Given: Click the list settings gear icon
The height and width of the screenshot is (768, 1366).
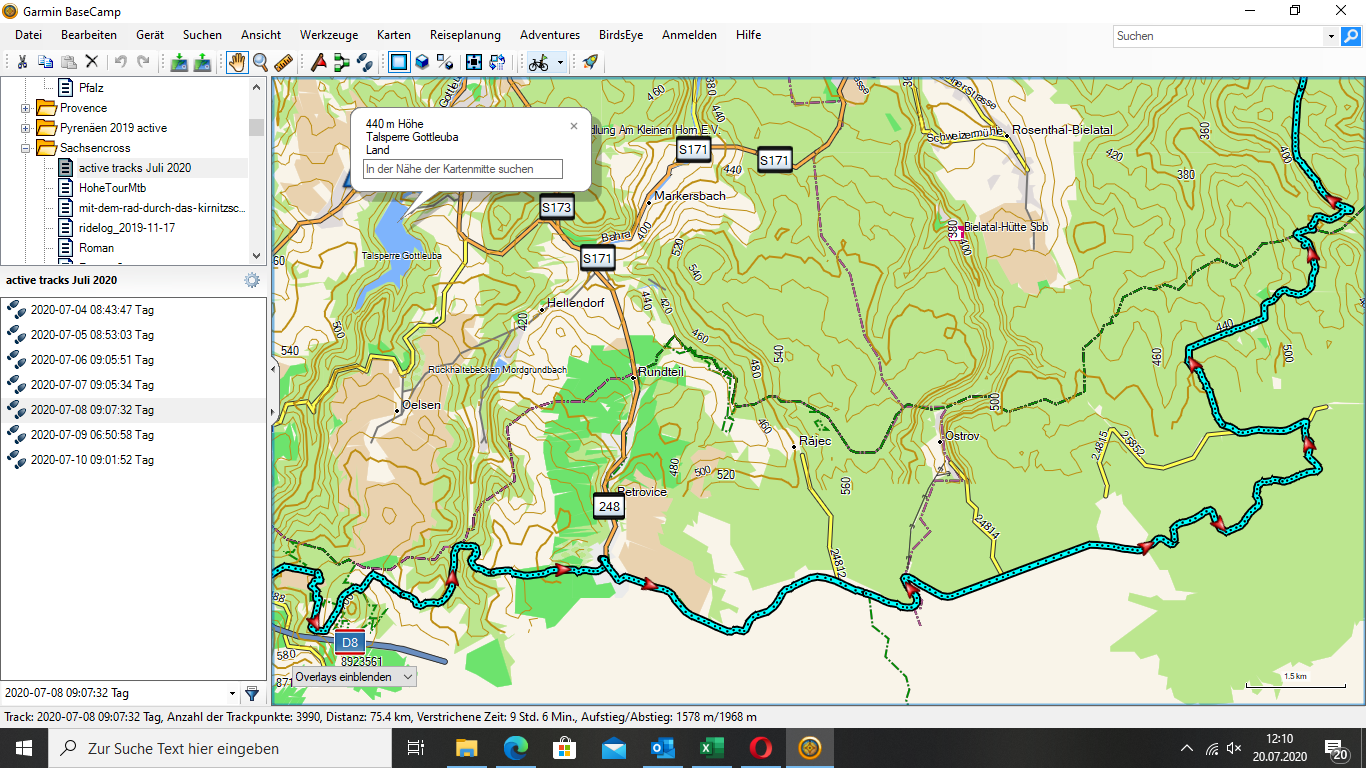Looking at the screenshot, I should (252, 281).
